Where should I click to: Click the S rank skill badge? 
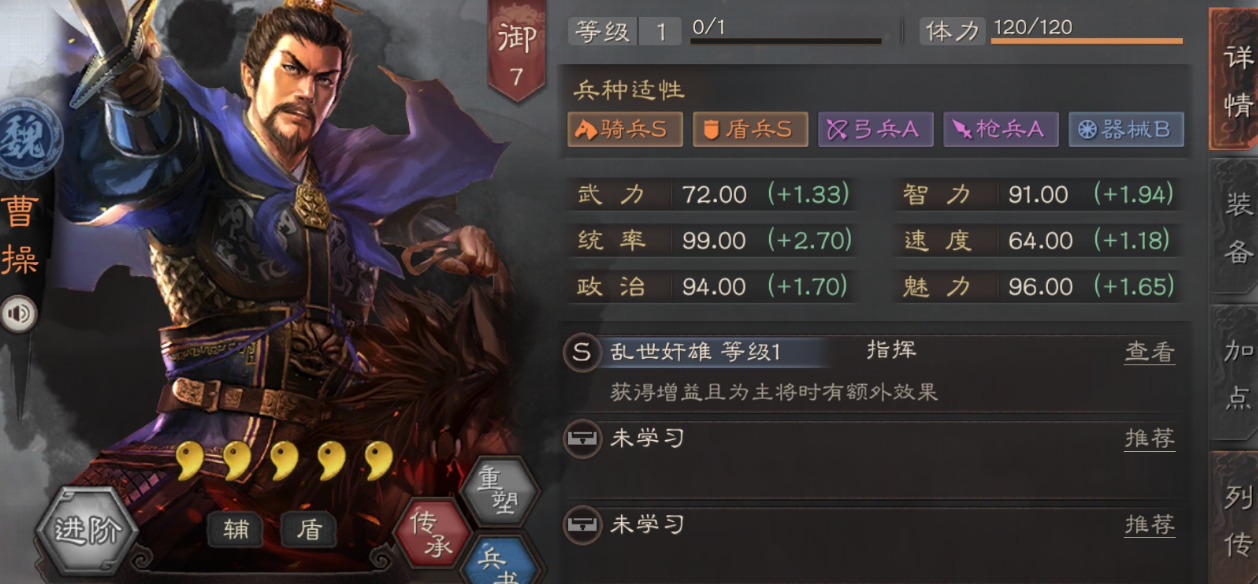tap(582, 352)
